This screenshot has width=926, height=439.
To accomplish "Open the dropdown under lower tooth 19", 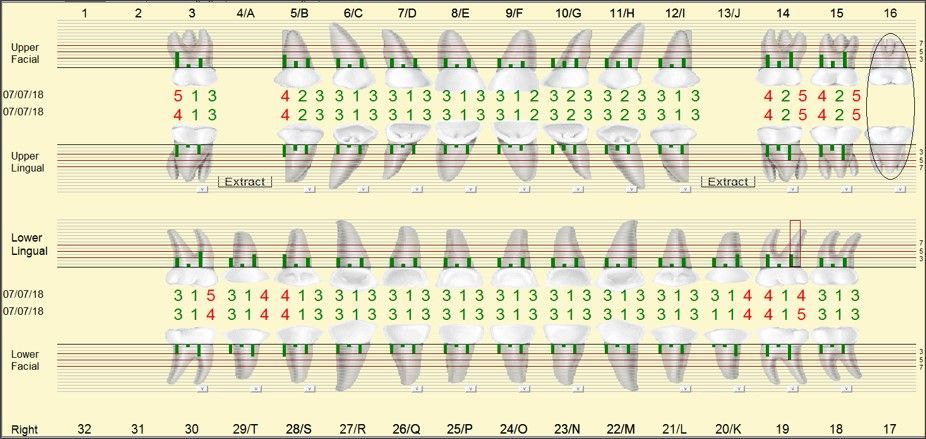I will point(794,389).
